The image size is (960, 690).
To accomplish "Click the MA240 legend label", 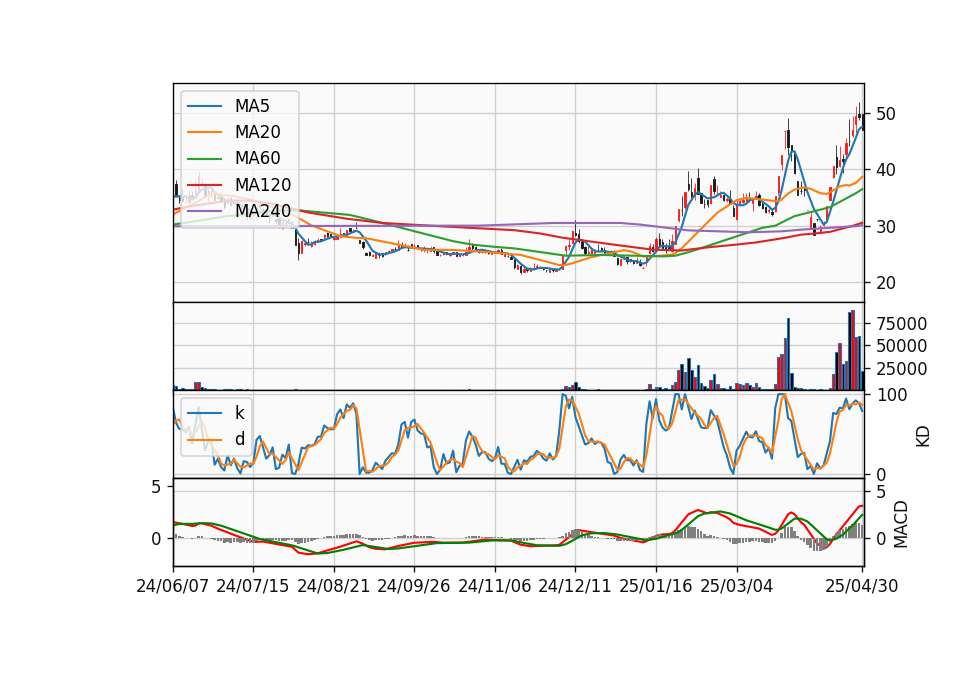I will tap(263, 211).
